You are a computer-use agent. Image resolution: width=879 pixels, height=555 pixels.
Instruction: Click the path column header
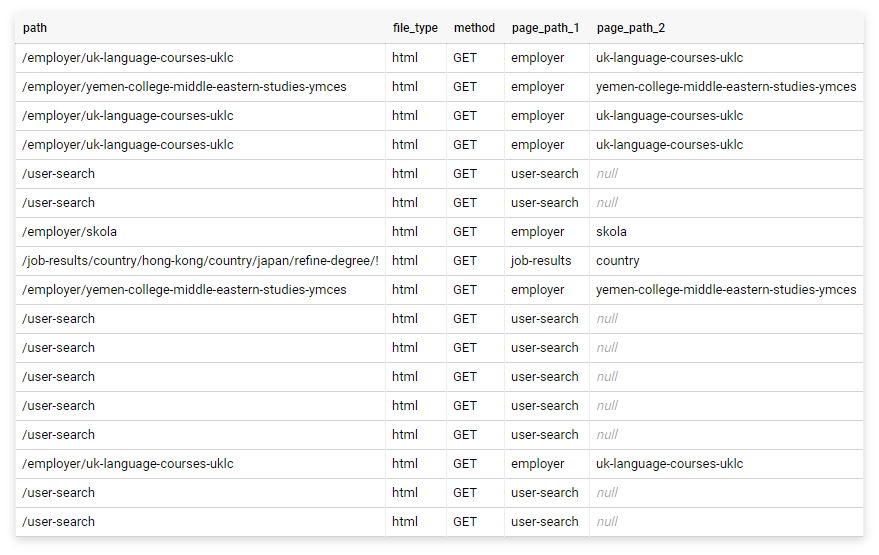[35, 28]
